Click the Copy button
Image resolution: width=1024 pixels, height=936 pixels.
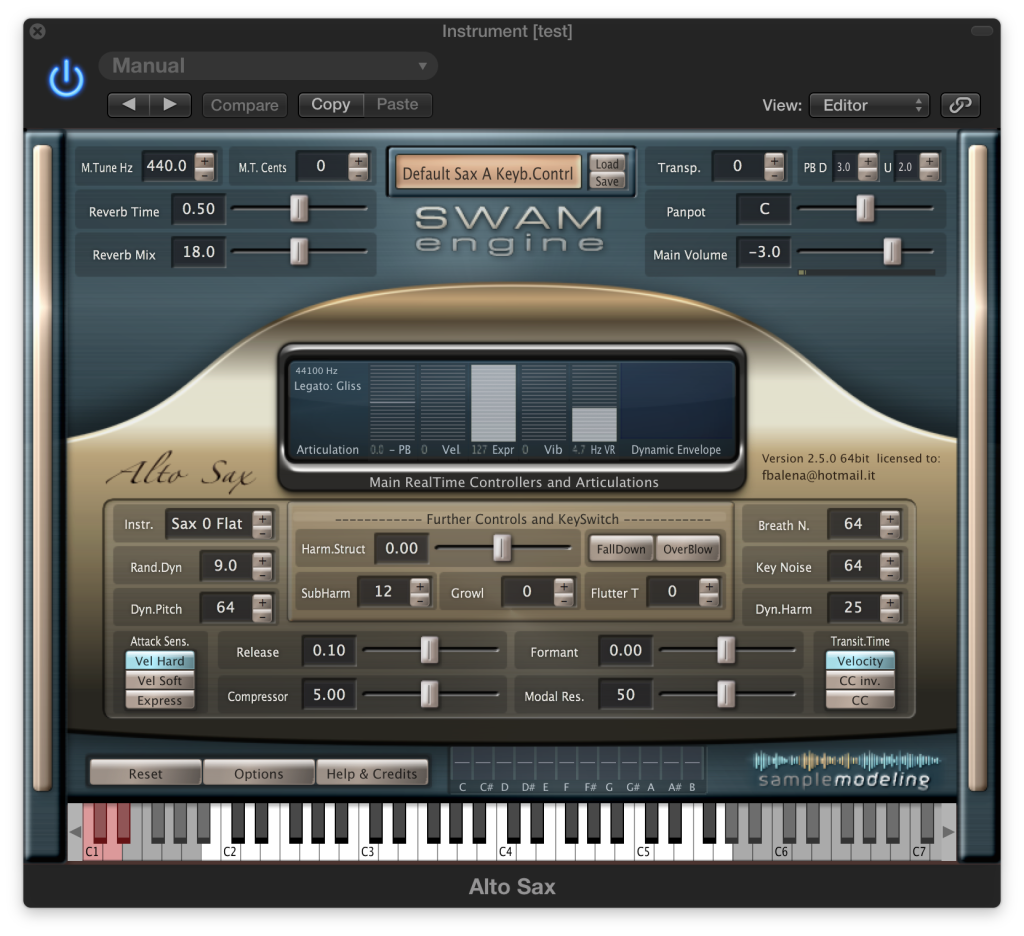[330, 105]
